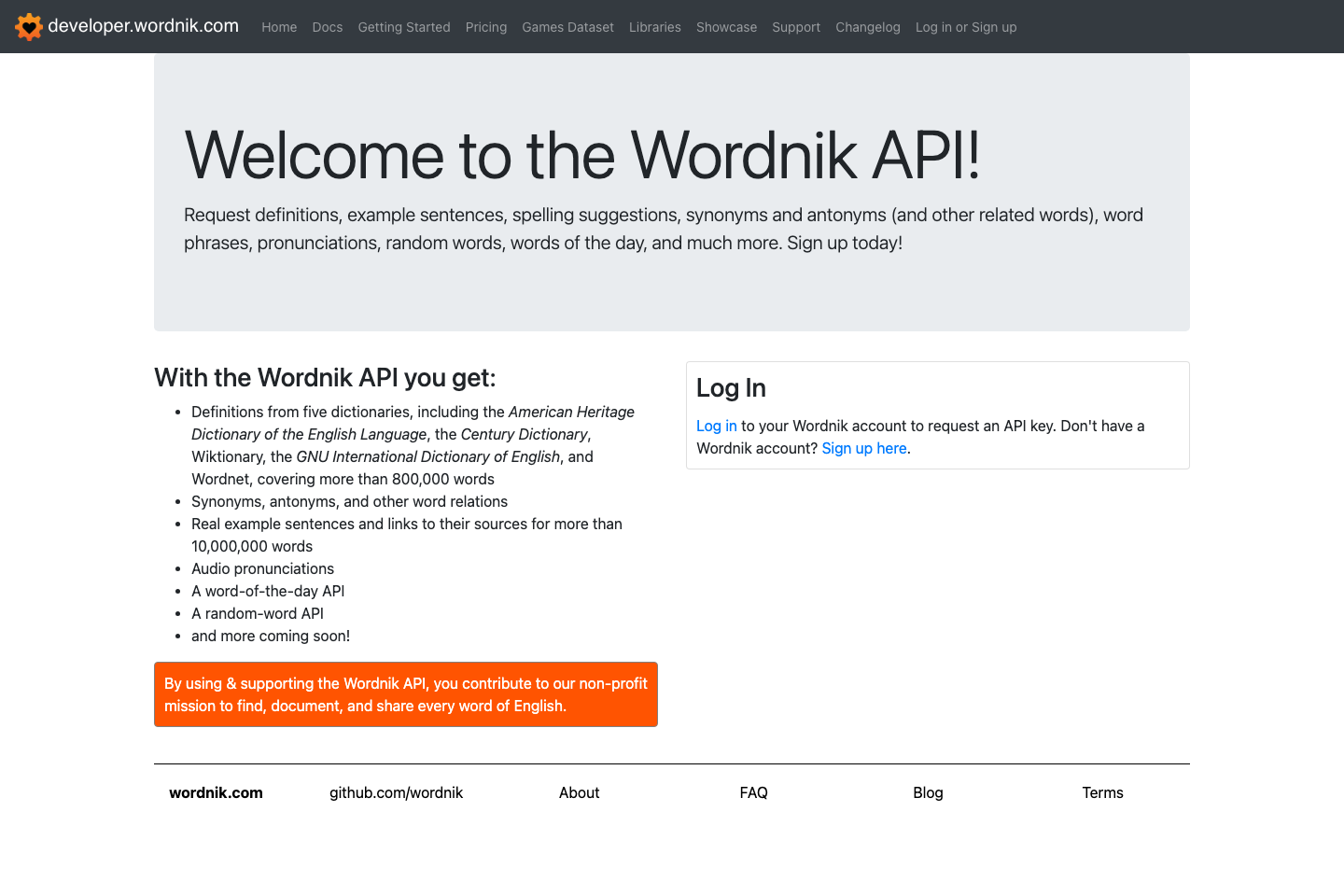Image resolution: width=1344 pixels, height=896 pixels.
Task: Check the Changelog
Action: click(x=867, y=27)
